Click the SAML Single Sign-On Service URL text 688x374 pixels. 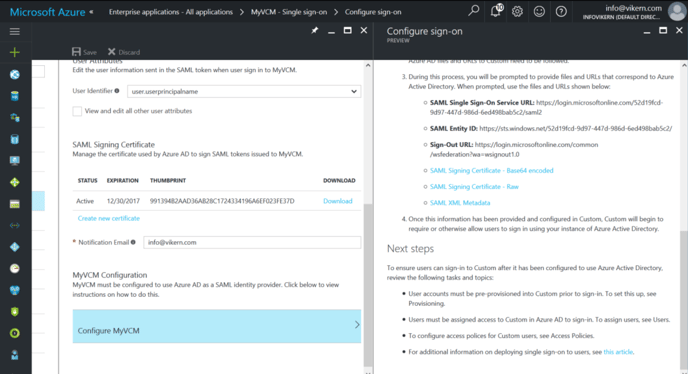546,108
